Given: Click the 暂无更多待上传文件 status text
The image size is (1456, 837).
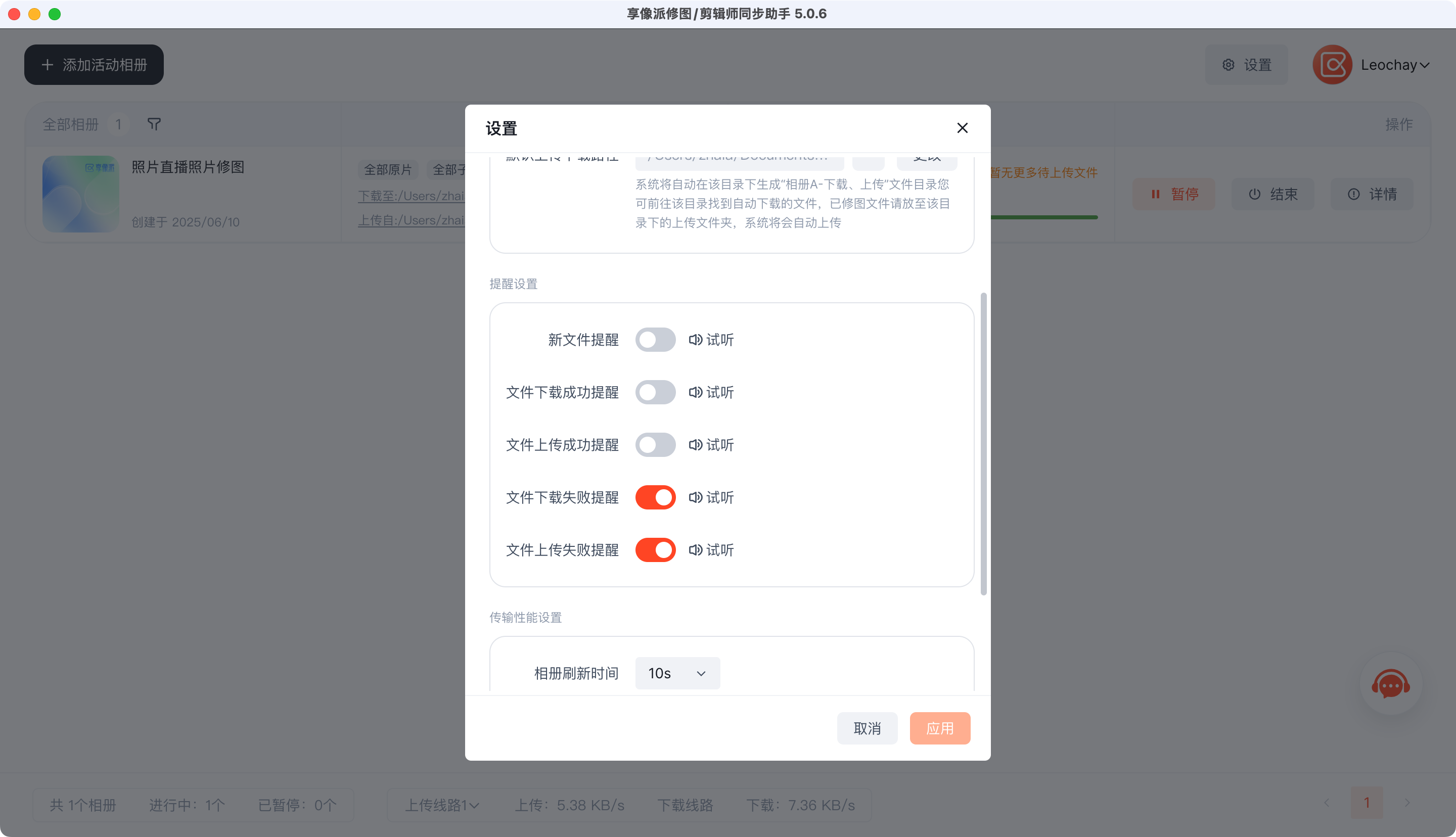Looking at the screenshot, I should point(1044,172).
